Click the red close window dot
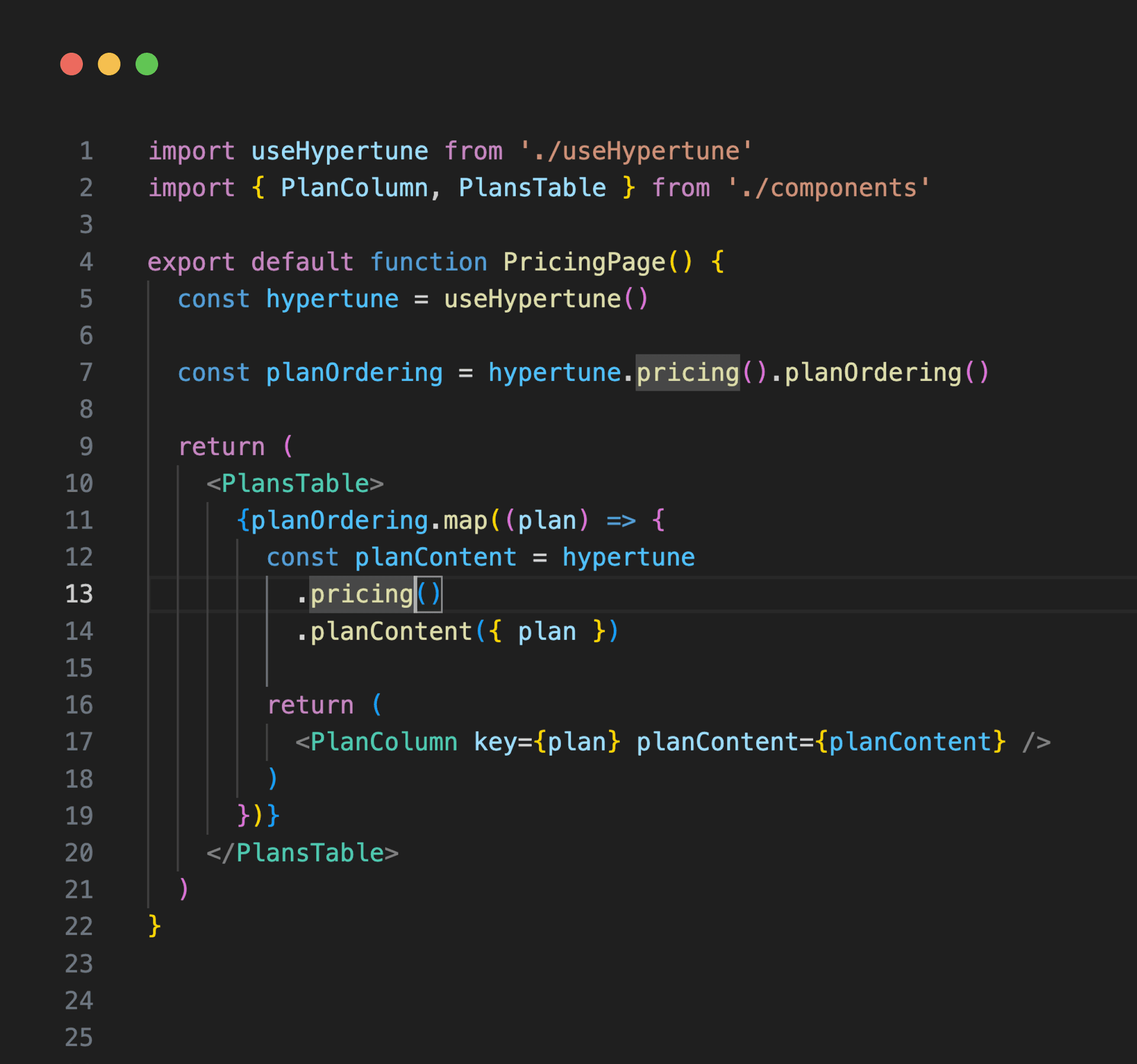Image resolution: width=1137 pixels, height=1064 pixels. [x=72, y=64]
